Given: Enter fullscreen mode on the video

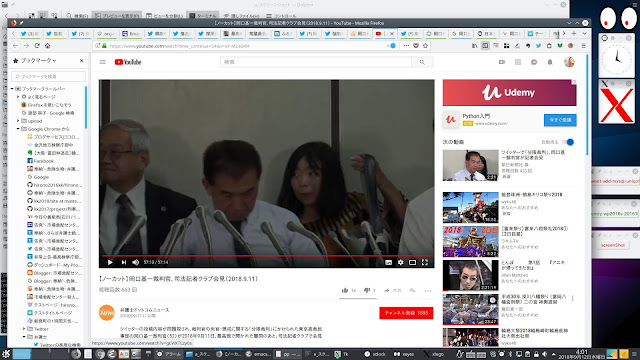Looking at the screenshot, I should coord(425,262).
